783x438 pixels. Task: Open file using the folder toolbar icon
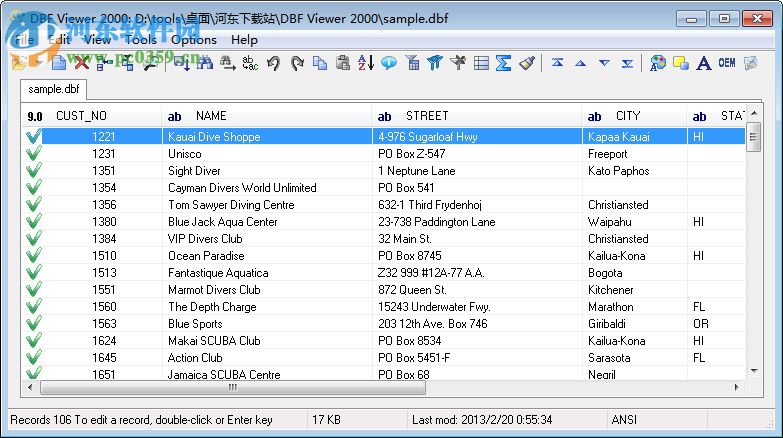coord(19,63)
